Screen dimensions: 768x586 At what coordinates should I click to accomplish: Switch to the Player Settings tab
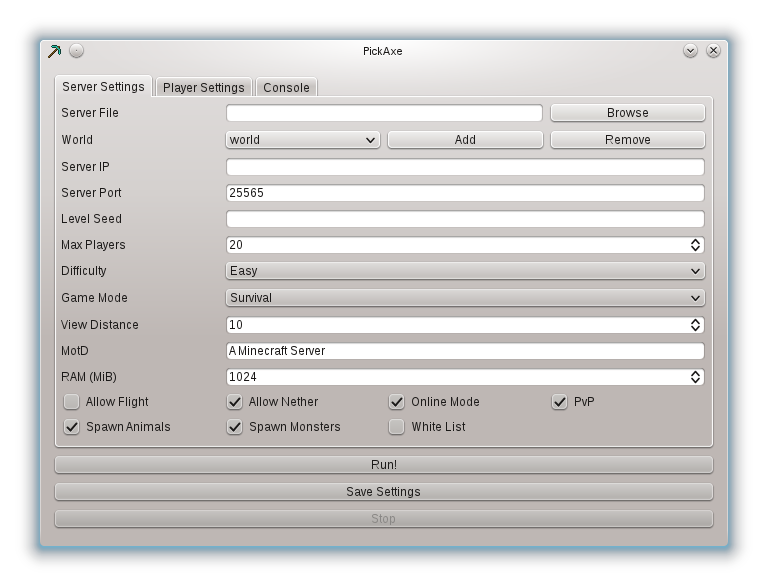[x=204, y=88]
